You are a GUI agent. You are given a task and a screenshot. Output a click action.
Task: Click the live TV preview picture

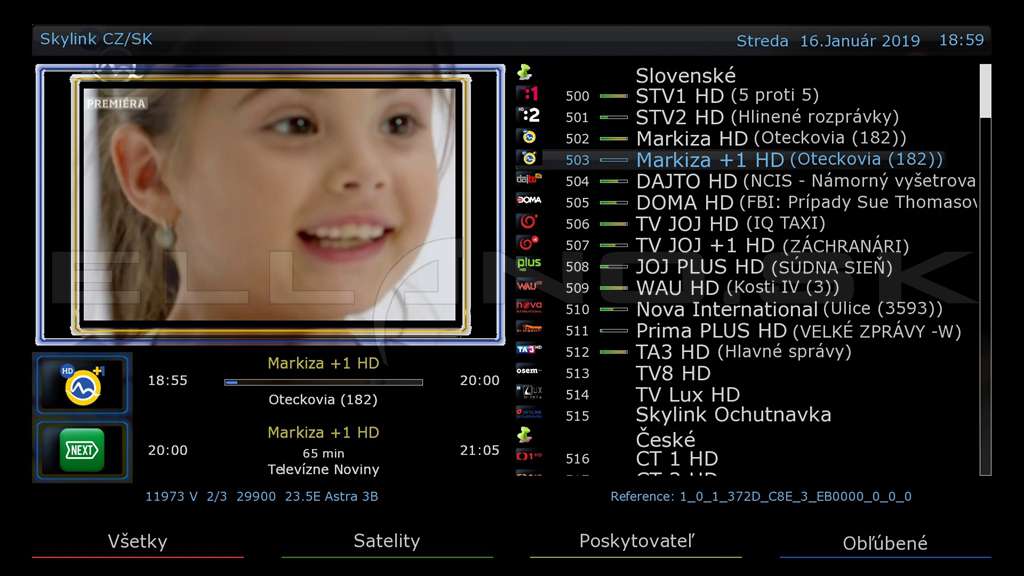[x=270, y=204]
